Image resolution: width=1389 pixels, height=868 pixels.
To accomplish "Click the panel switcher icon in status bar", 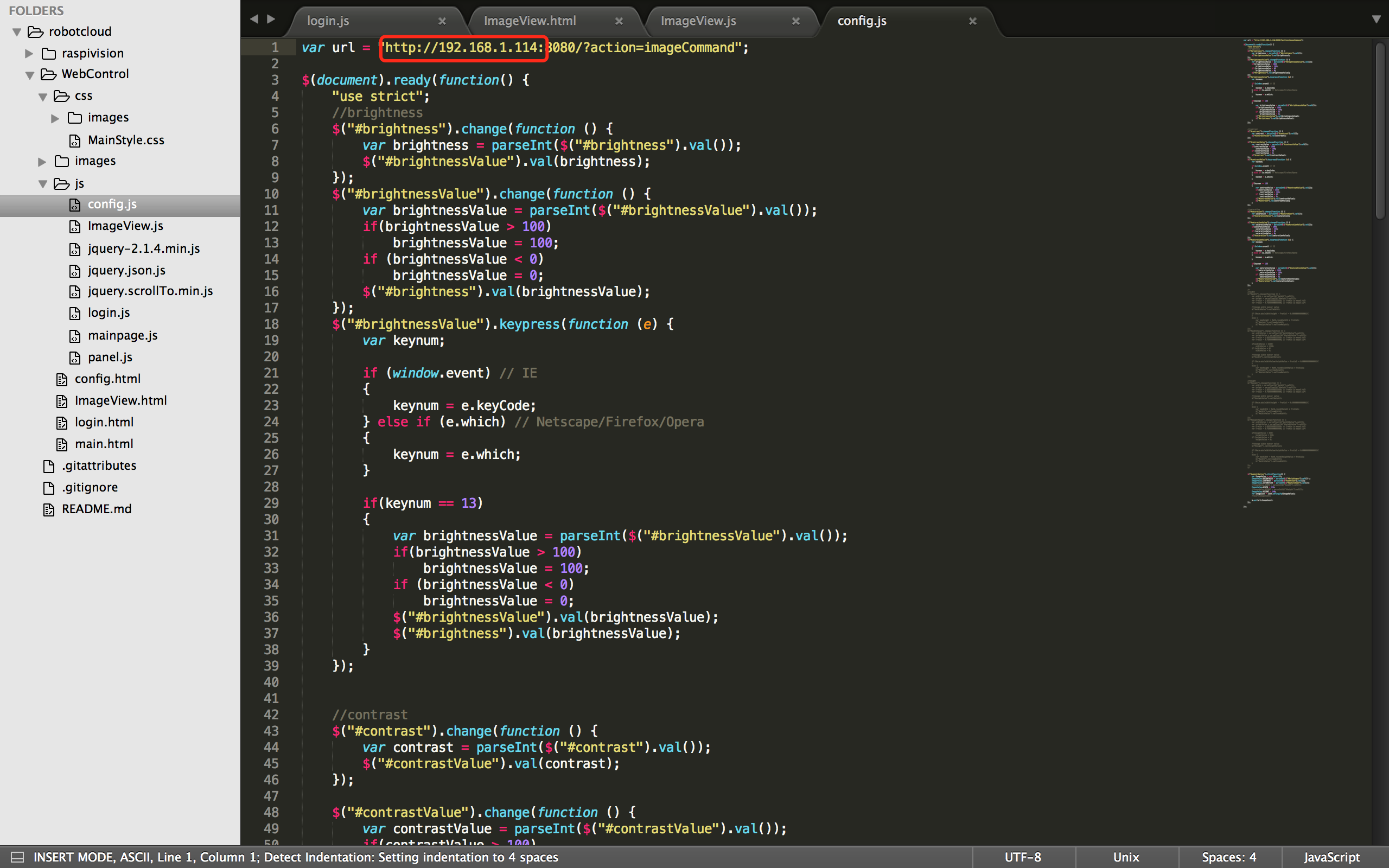I will [17, 857].
